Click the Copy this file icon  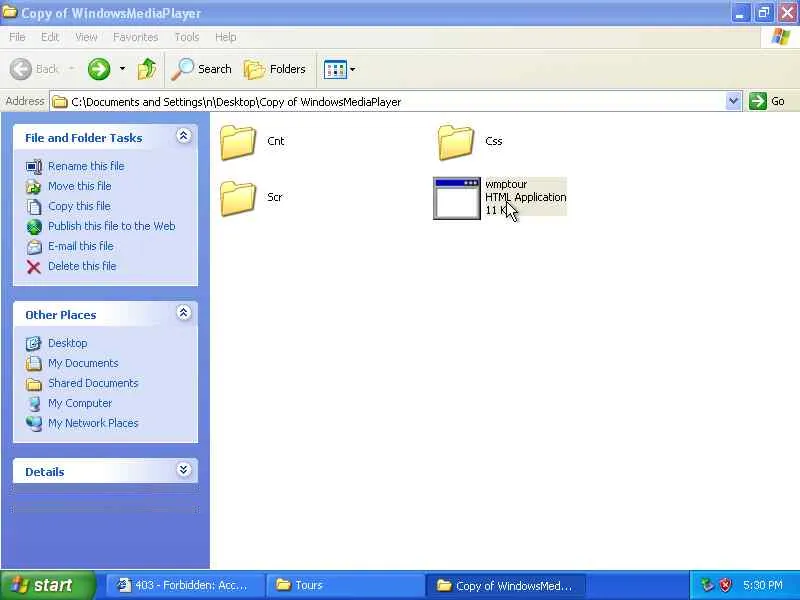pos(34,207)
